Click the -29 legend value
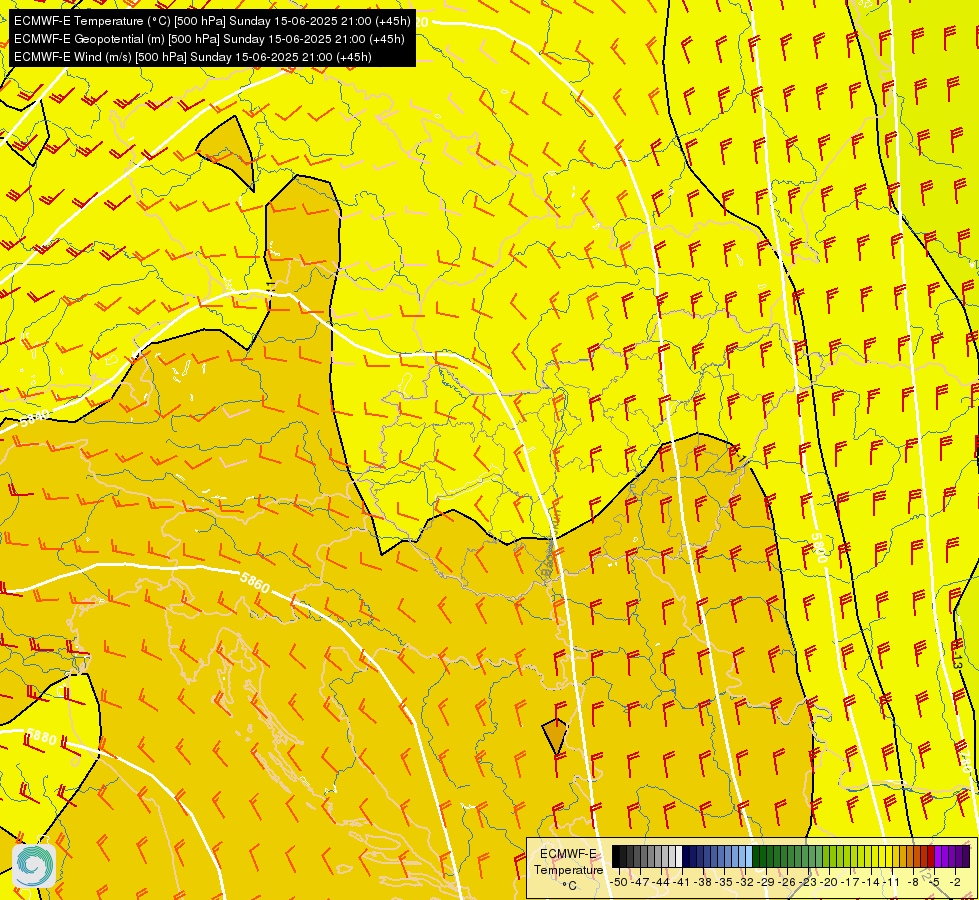 click(x=766, y=882)
